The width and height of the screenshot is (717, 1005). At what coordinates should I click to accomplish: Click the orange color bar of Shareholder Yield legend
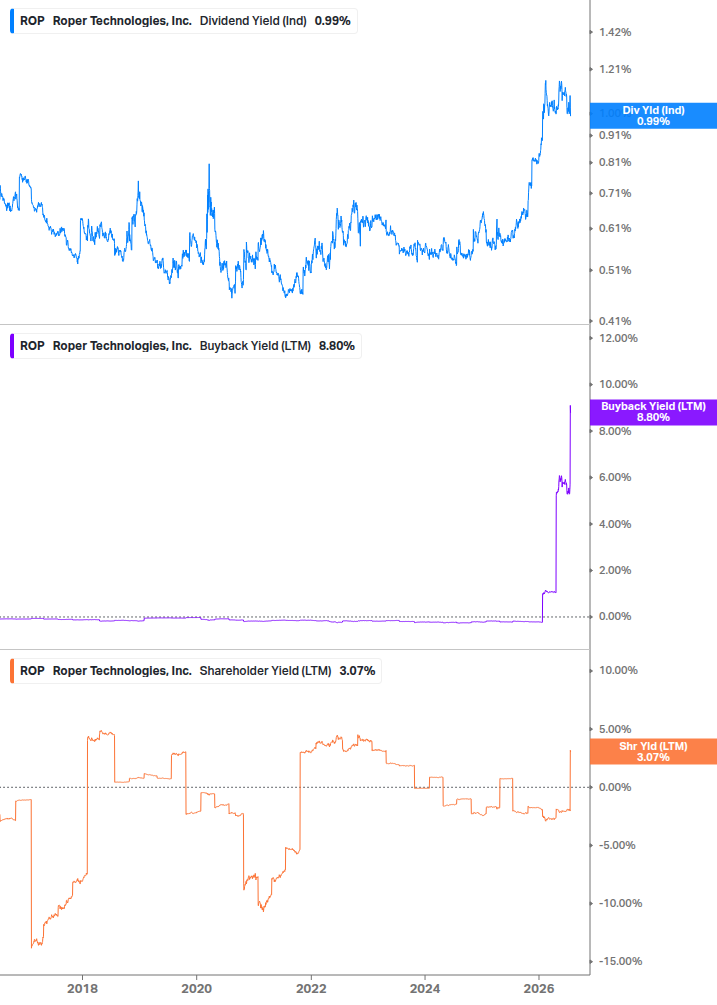tap(12, 671)
